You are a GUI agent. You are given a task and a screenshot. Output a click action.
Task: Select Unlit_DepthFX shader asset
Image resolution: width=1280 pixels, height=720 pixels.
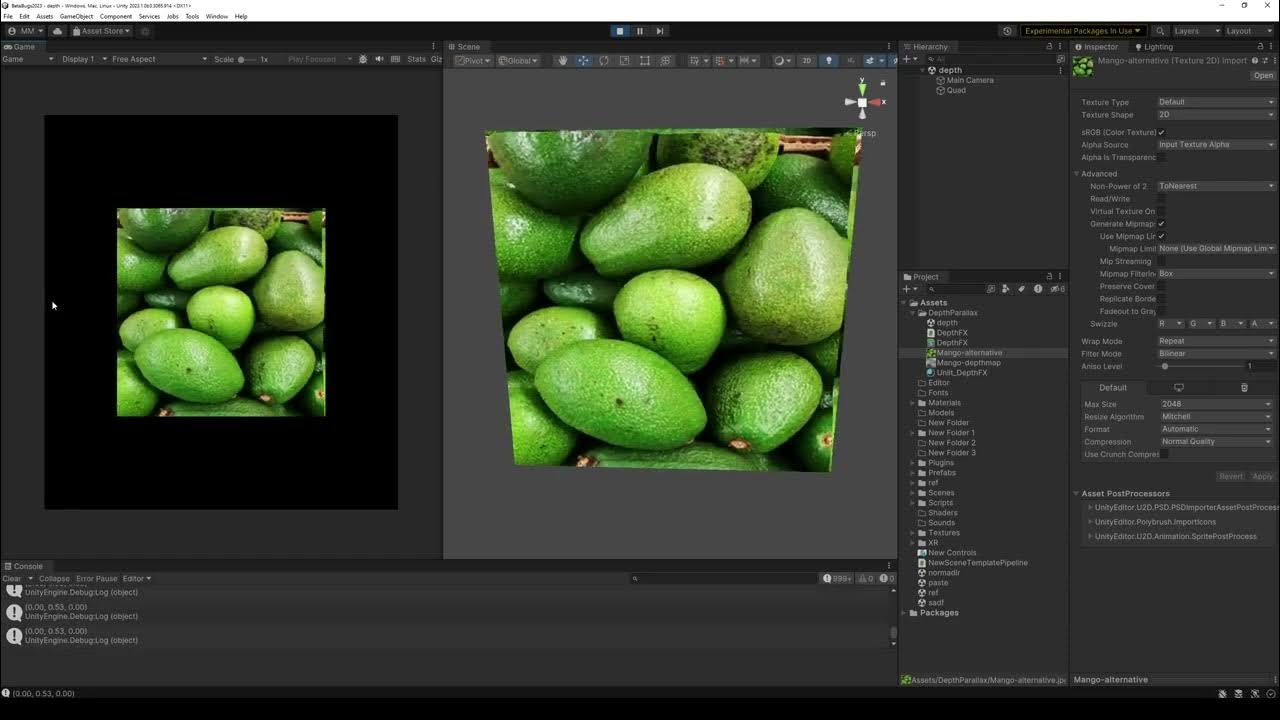pyautogui.click(x=961, y=373)
